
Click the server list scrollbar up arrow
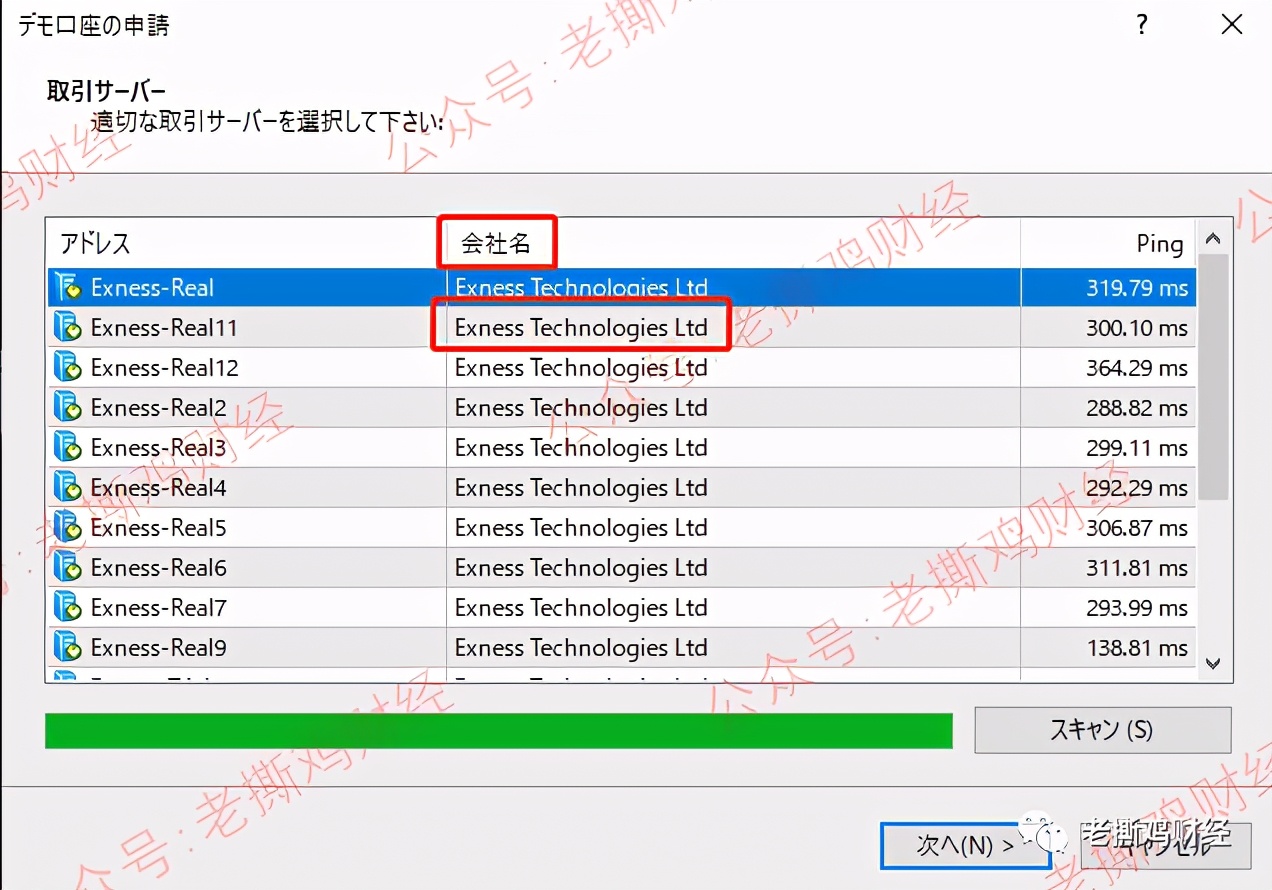(1213, 239)
